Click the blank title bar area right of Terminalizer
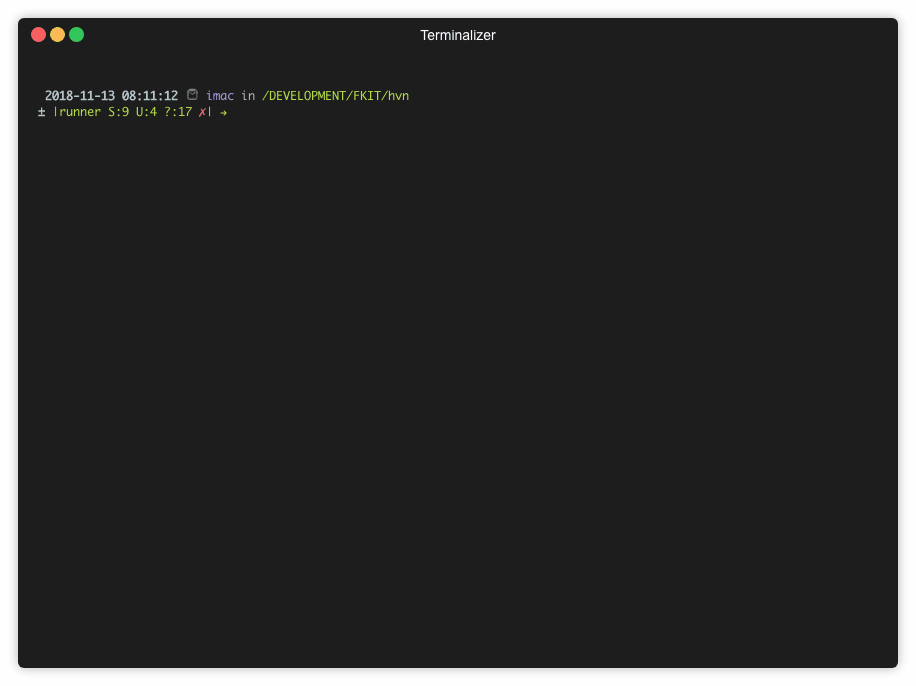916x686 pixels. click(700, 36)
